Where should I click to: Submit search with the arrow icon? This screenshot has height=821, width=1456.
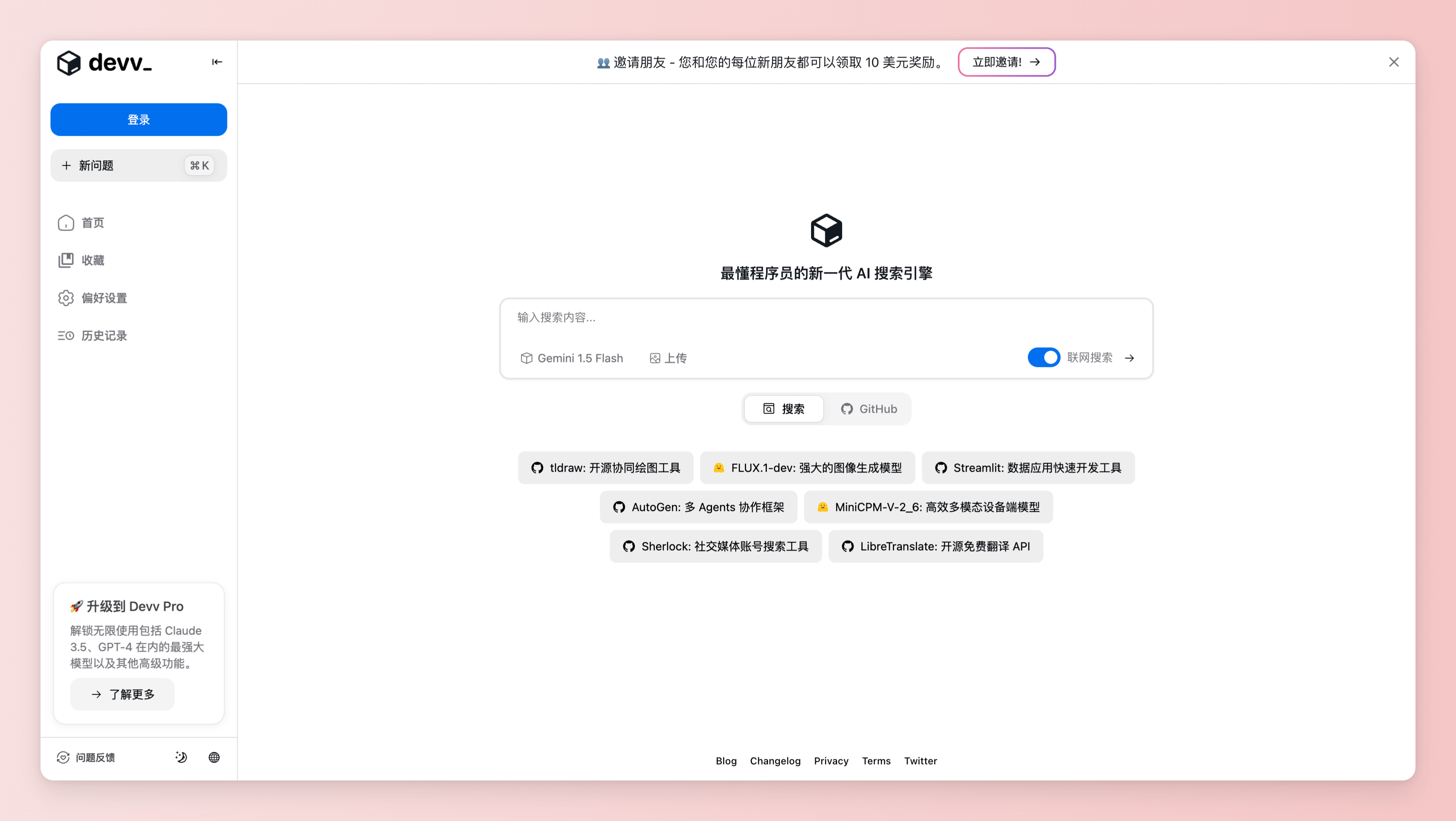pyautogui.click(x=1129, y=358)
